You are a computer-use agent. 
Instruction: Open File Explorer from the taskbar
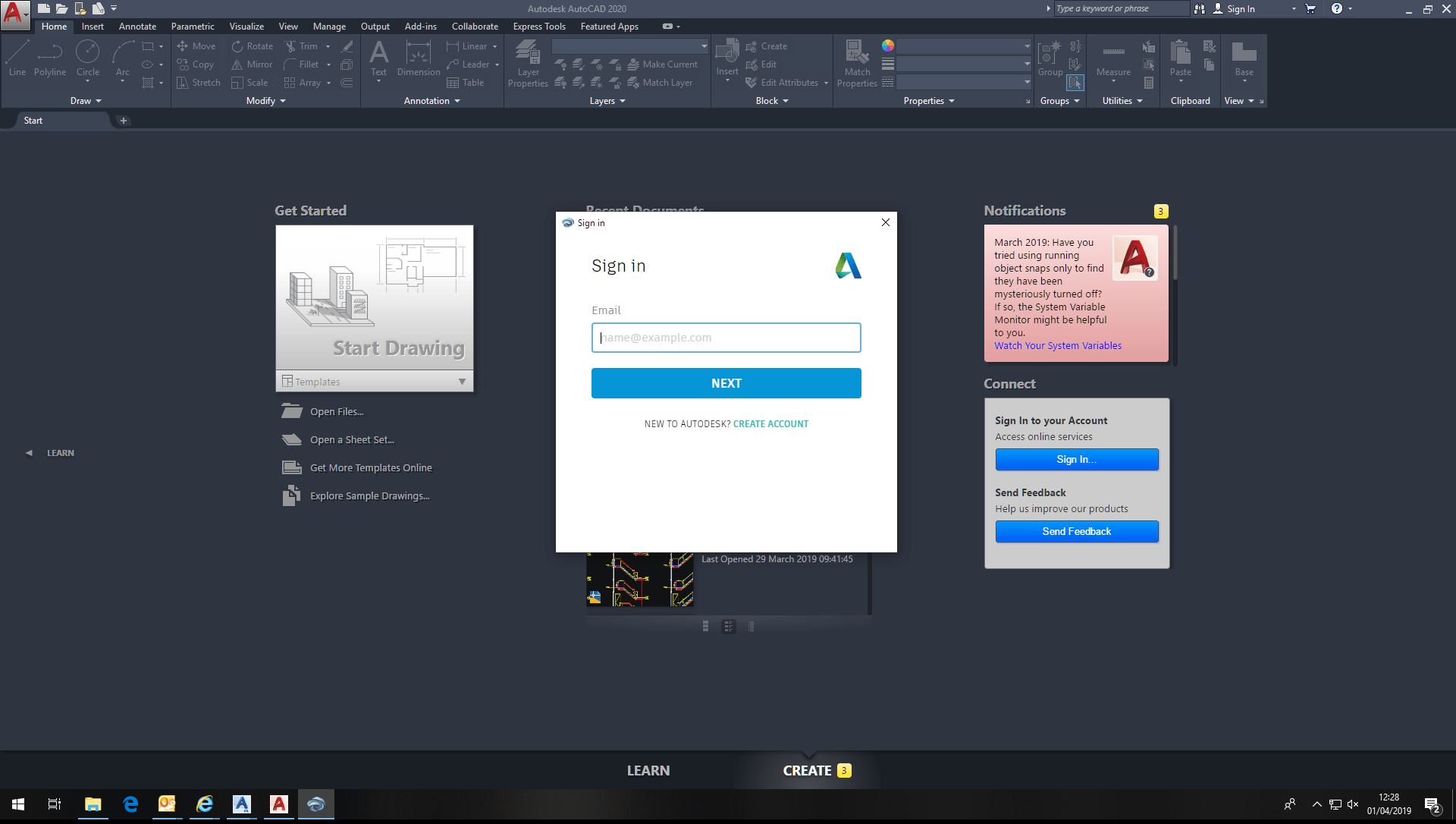coord(93,804)
